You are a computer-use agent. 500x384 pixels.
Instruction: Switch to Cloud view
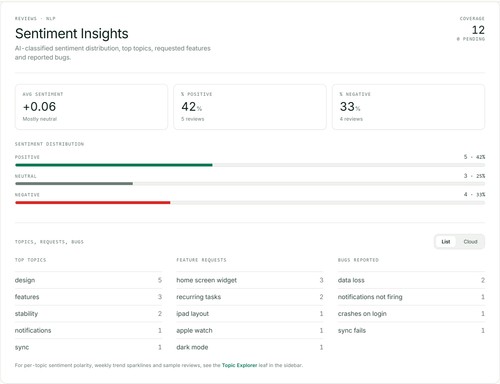coord(470,242)
